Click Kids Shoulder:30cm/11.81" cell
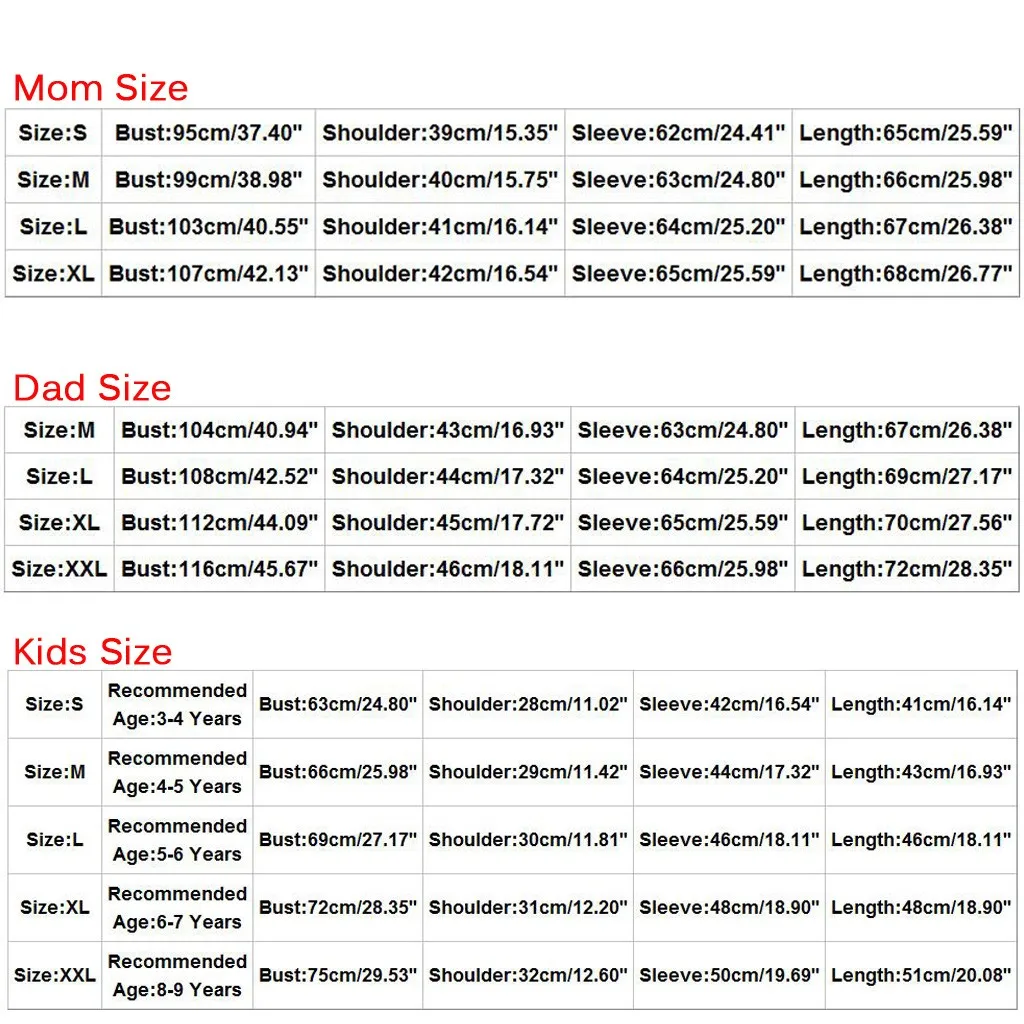Image resolution: width=1024 pixels, height=1024 pixels. click(528, 840)
